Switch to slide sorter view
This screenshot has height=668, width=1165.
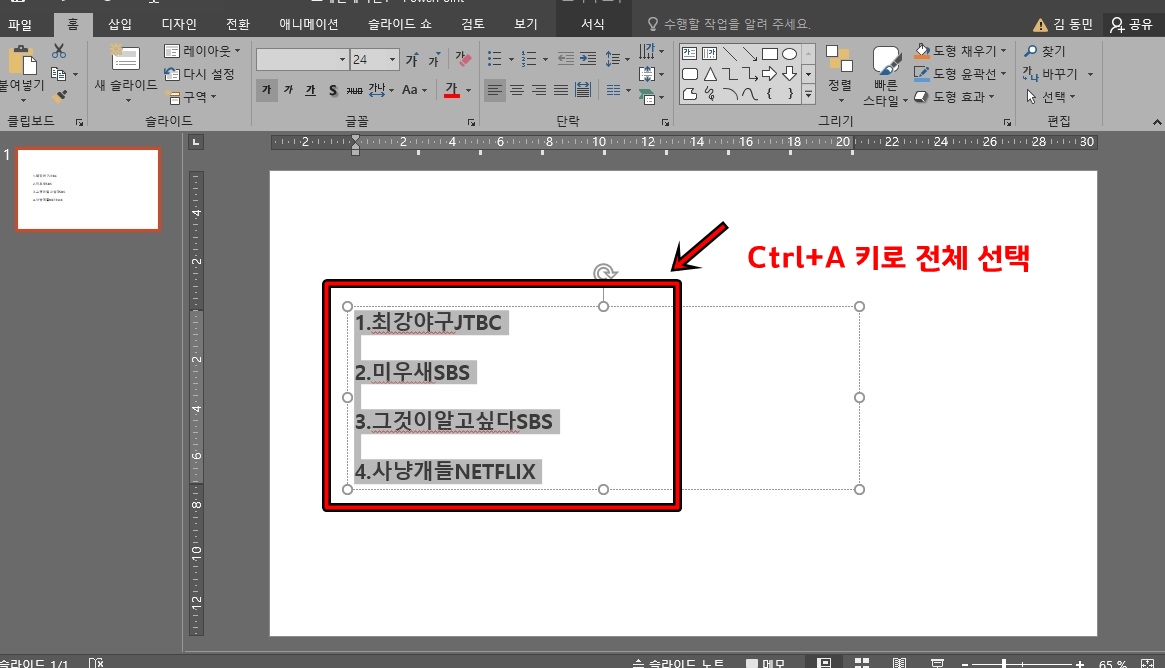coord(862,663)
